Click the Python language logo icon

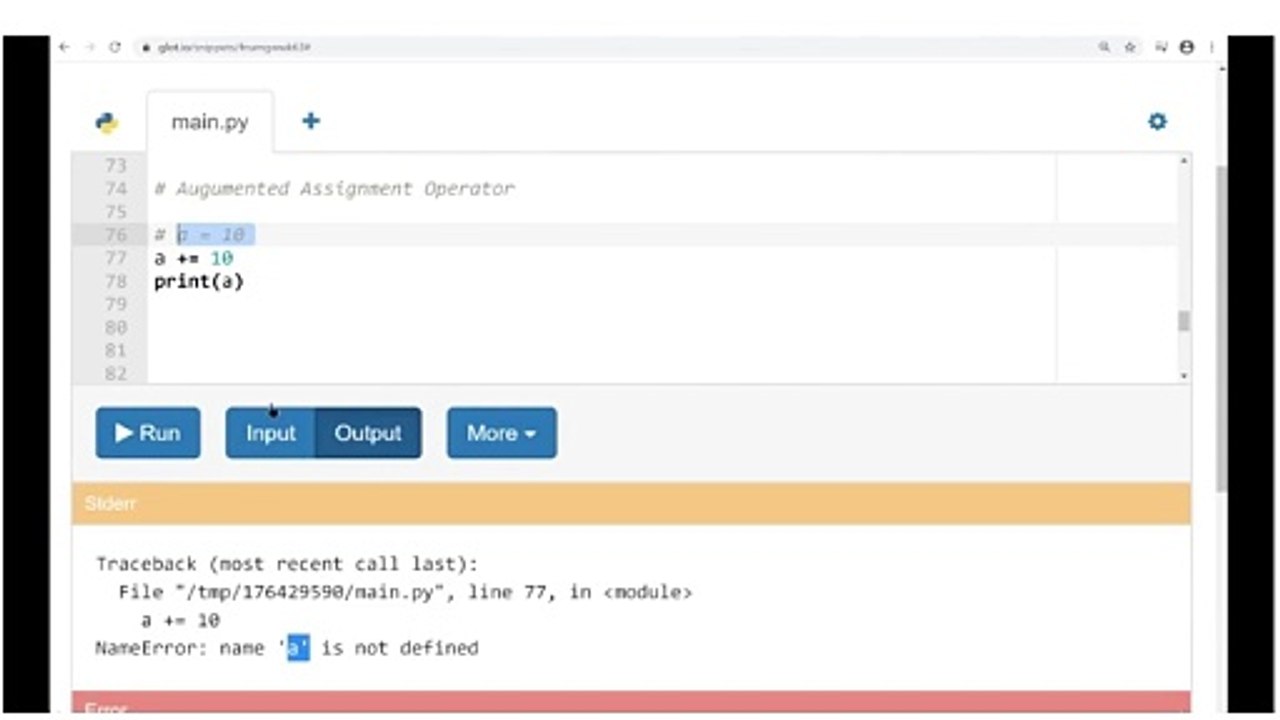[107, 122]
